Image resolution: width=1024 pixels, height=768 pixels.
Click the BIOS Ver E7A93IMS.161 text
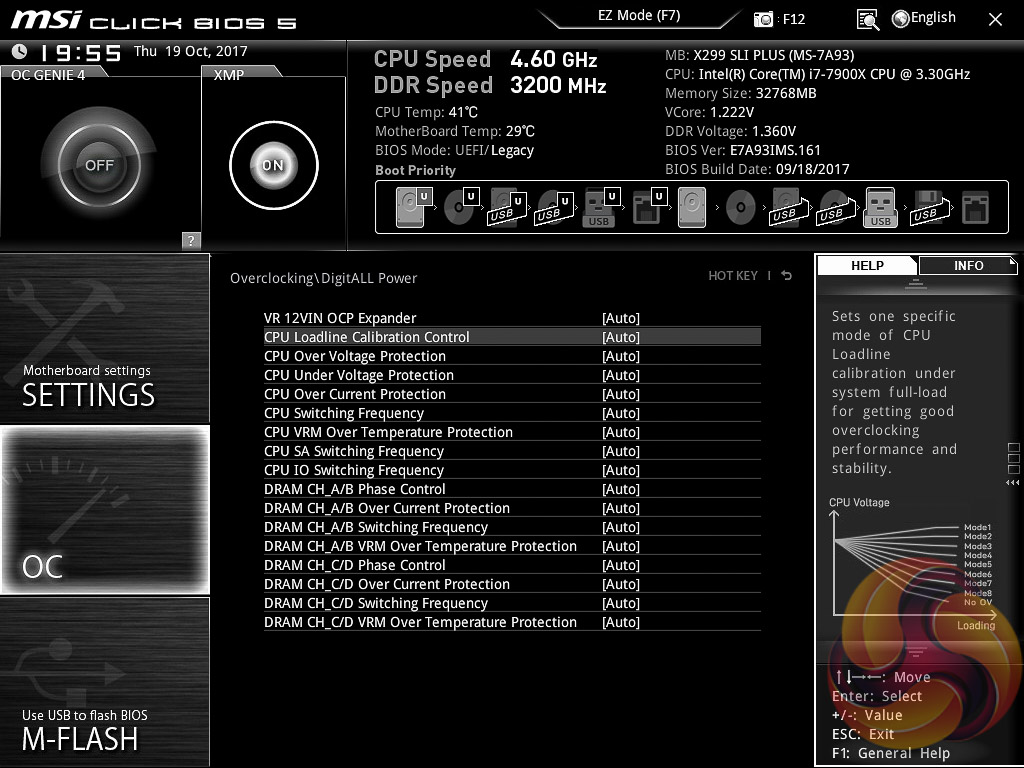click(743, 150)
